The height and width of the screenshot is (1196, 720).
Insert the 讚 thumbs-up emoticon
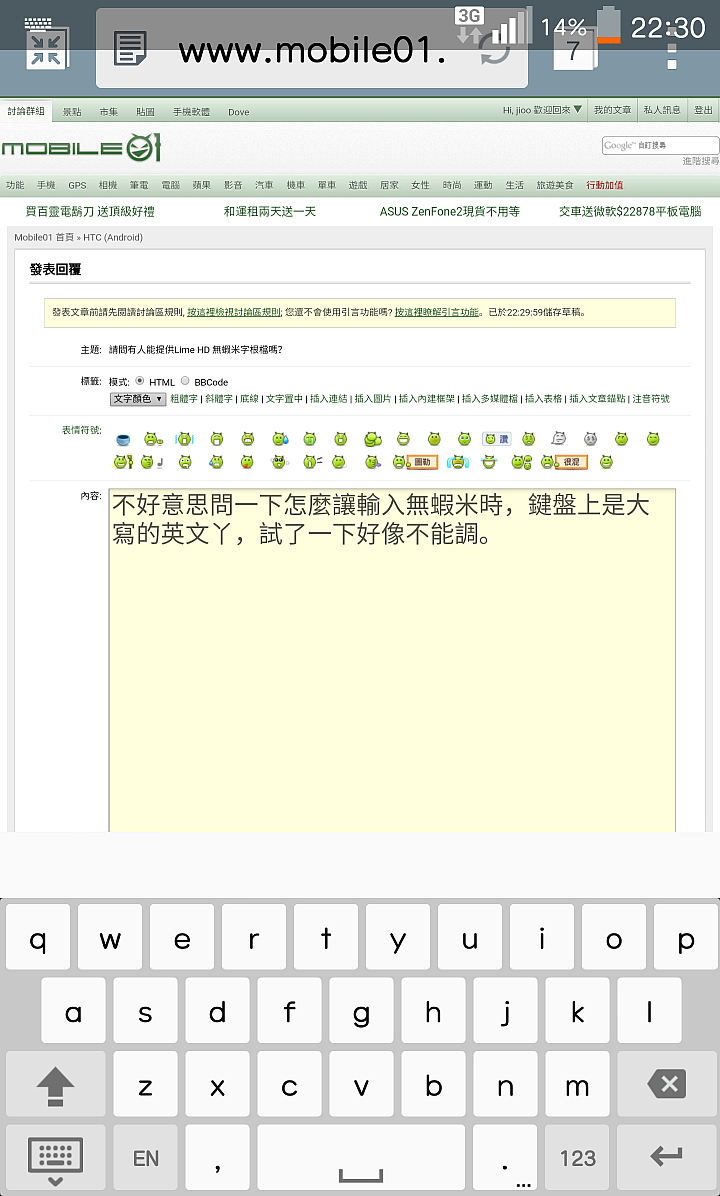pyautogui.click(x=497, y=439)
